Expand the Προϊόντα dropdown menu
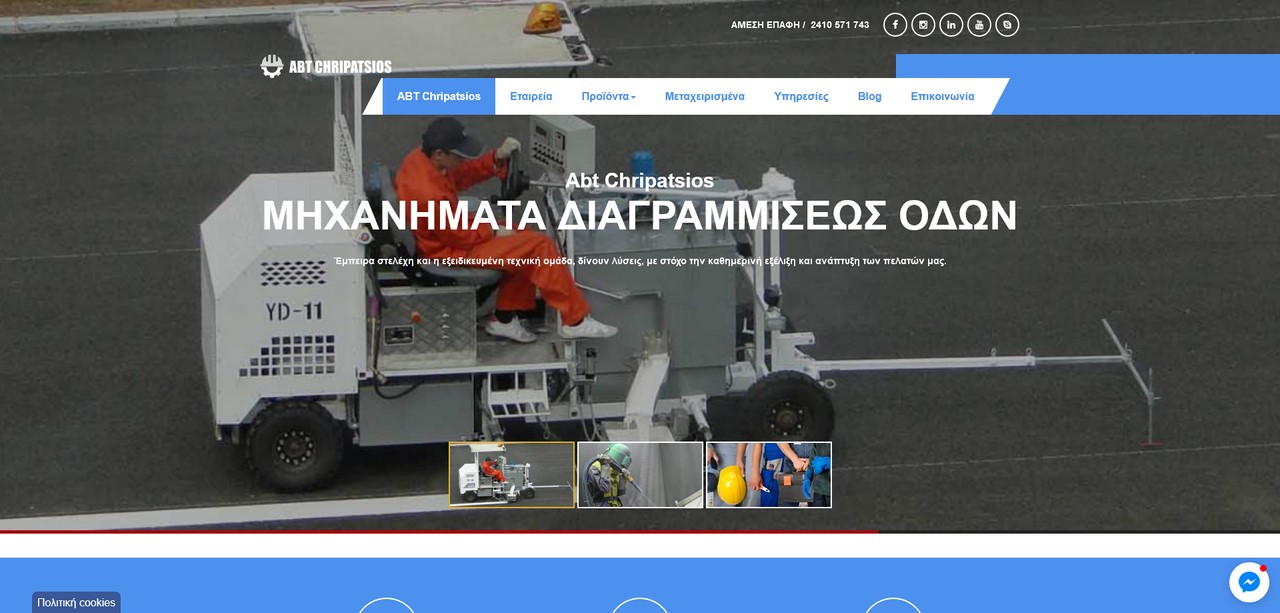Viewport: 1280px width, 613px height. point(608,97)
